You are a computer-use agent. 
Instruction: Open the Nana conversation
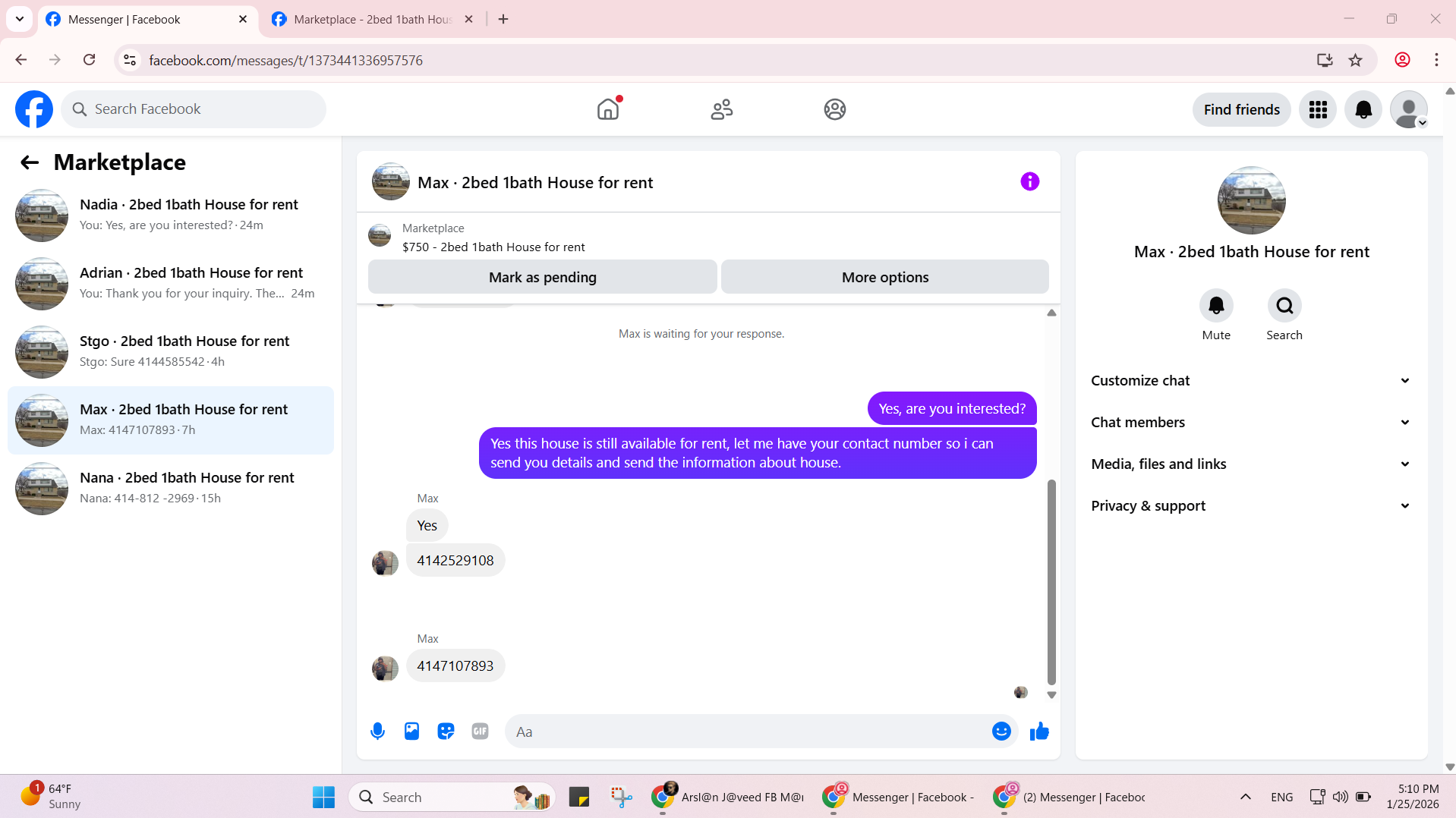pyautogui.click(x=171, y=489)
